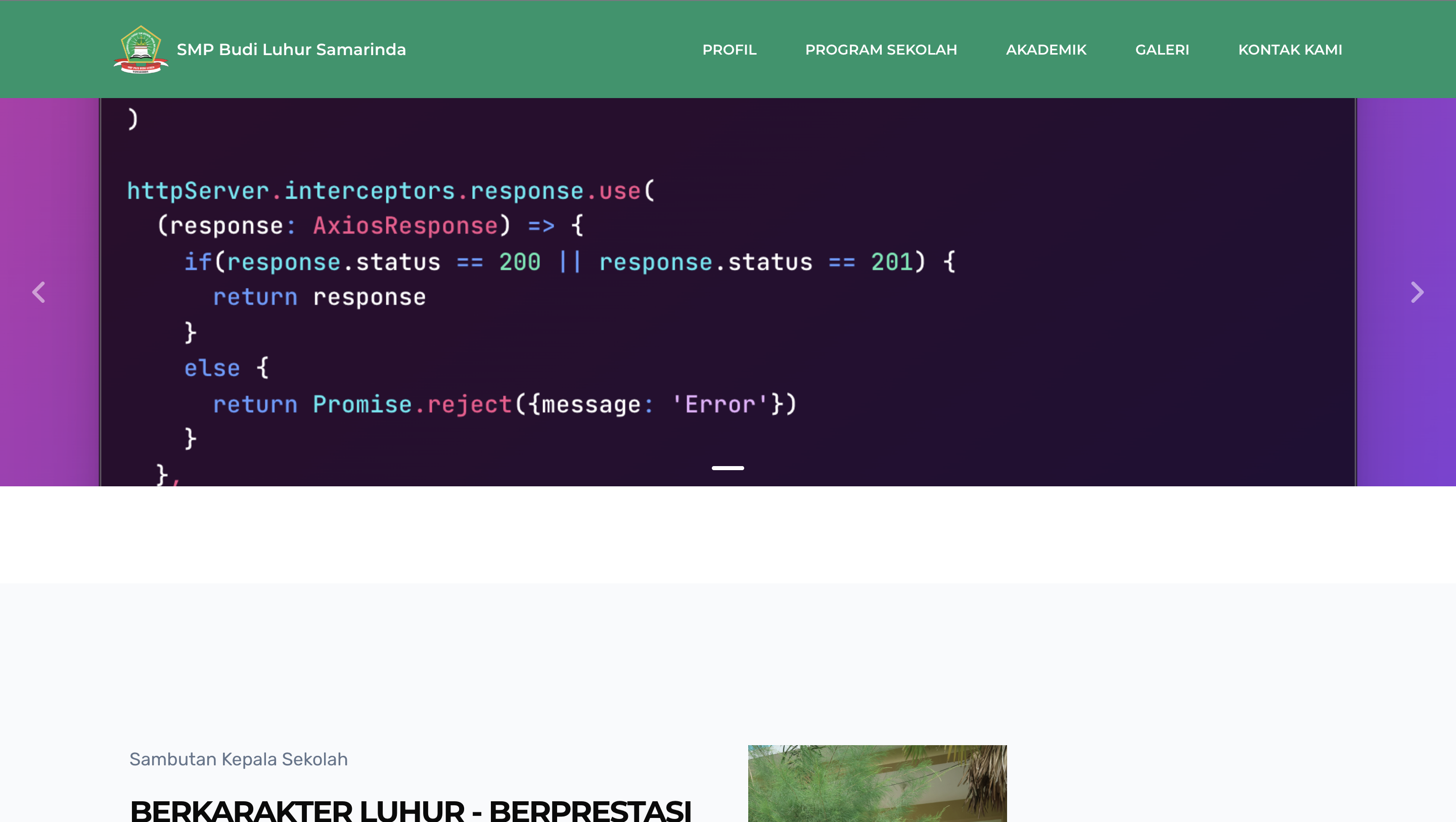Viewport: 1456px width, 822px height.
Task: Open the AKADEMIK menu
Action: [x=1045, y=50]
